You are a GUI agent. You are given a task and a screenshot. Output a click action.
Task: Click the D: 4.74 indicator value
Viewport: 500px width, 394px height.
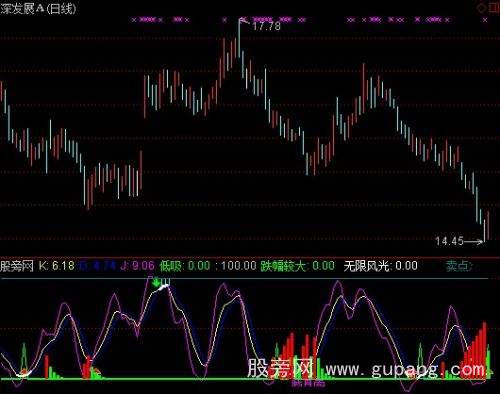pos(98,266)
